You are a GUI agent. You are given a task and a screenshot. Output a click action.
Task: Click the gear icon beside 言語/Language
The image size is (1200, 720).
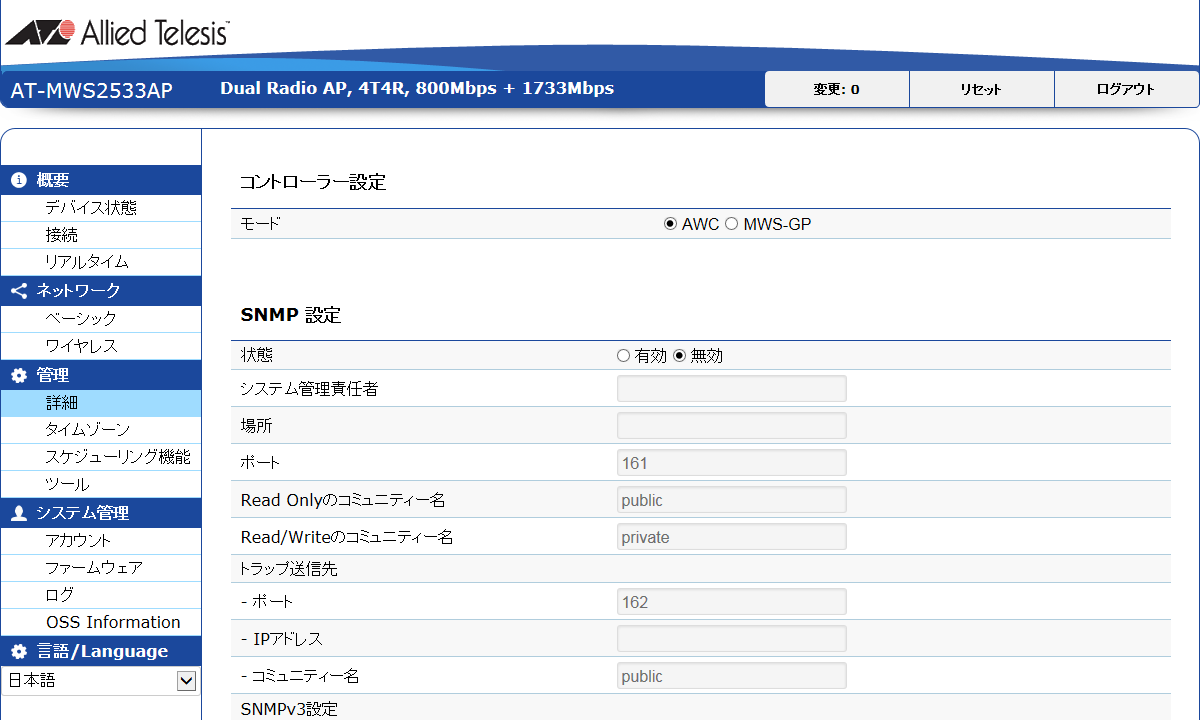click(18, 652)
